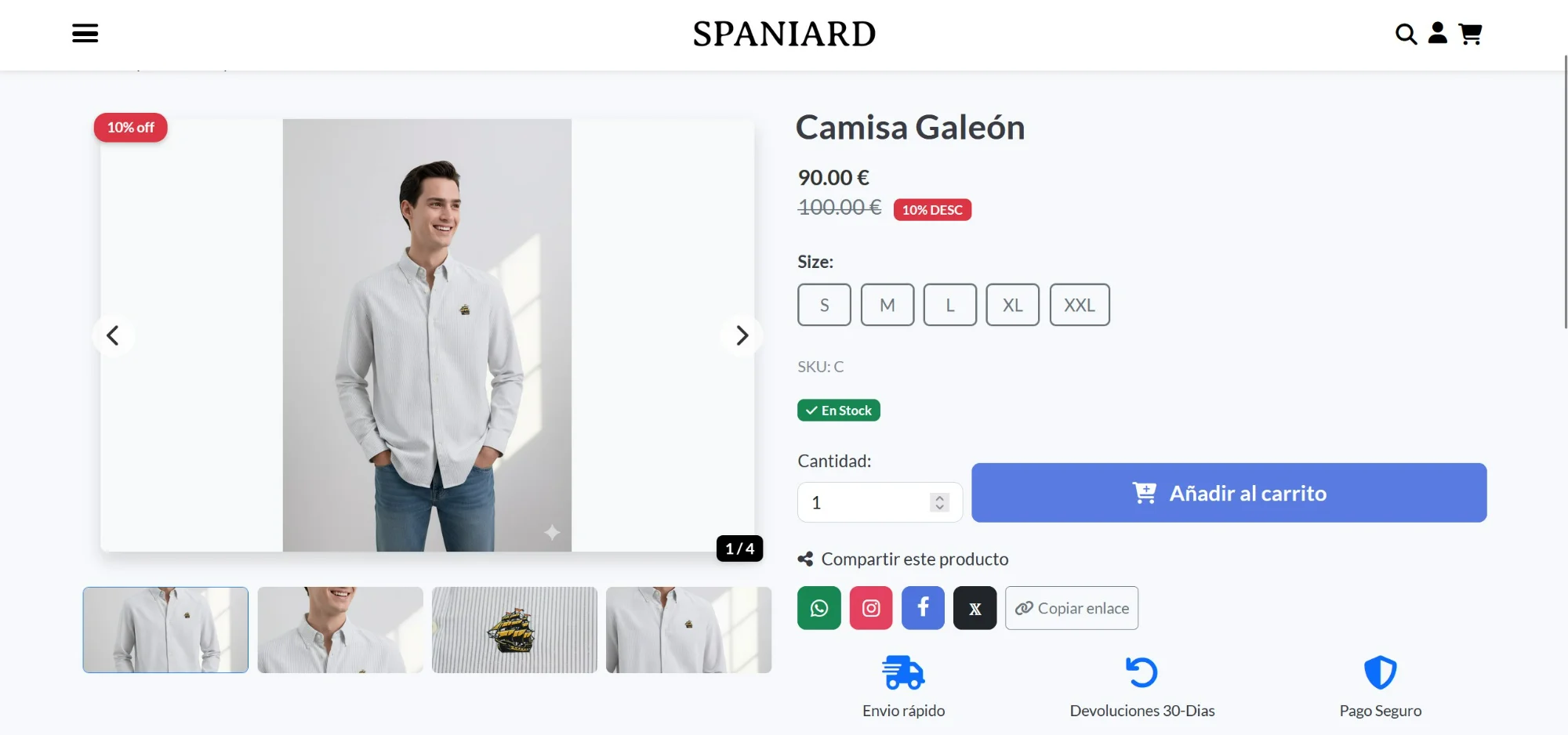The height and width of the screenshot is (735, 1568).
Task: Share product on Facebook
Action: [923, 608]
